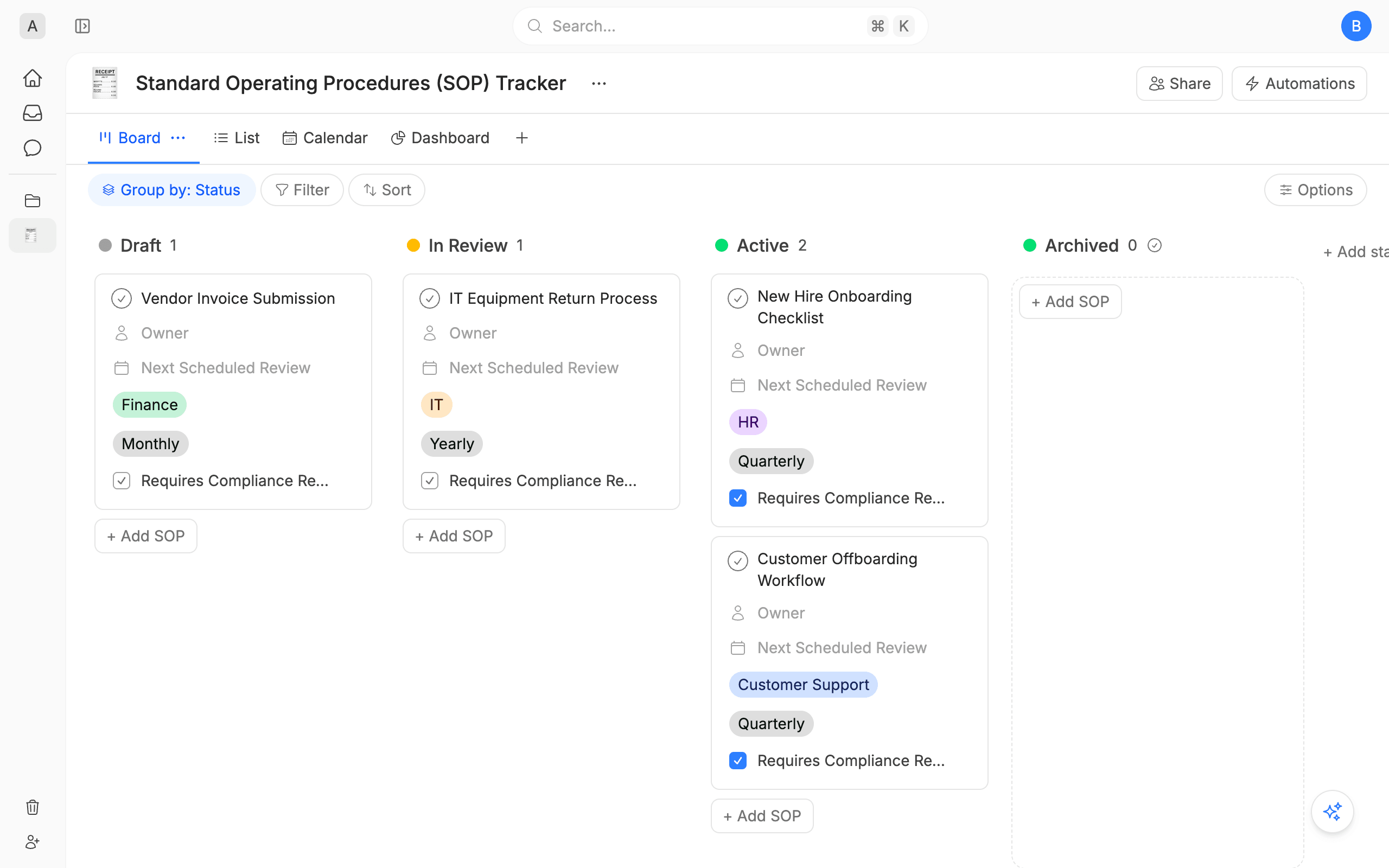
Task: Toggle Requires Compliance checkbox on IT Equipment Return
Action: (429, 481)
